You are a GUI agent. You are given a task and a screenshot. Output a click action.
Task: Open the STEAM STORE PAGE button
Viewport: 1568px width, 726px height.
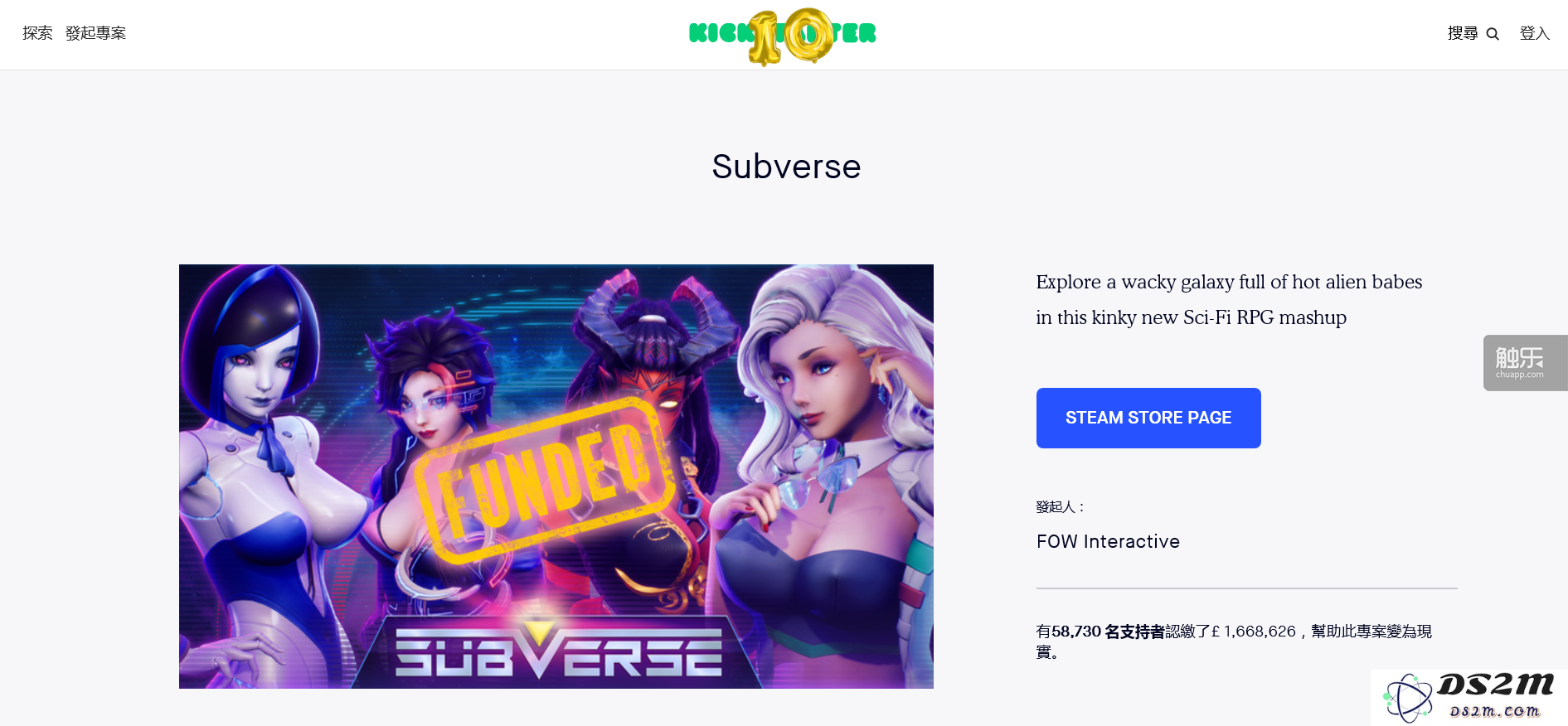click(1148, 418)
